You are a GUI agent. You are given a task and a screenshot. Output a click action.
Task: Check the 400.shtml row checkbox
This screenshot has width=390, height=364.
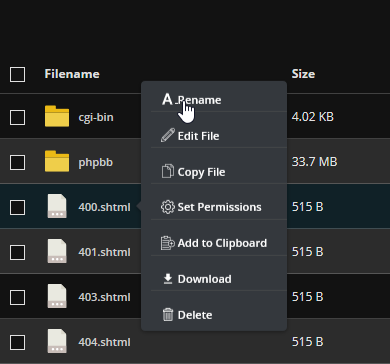(17, 207)
